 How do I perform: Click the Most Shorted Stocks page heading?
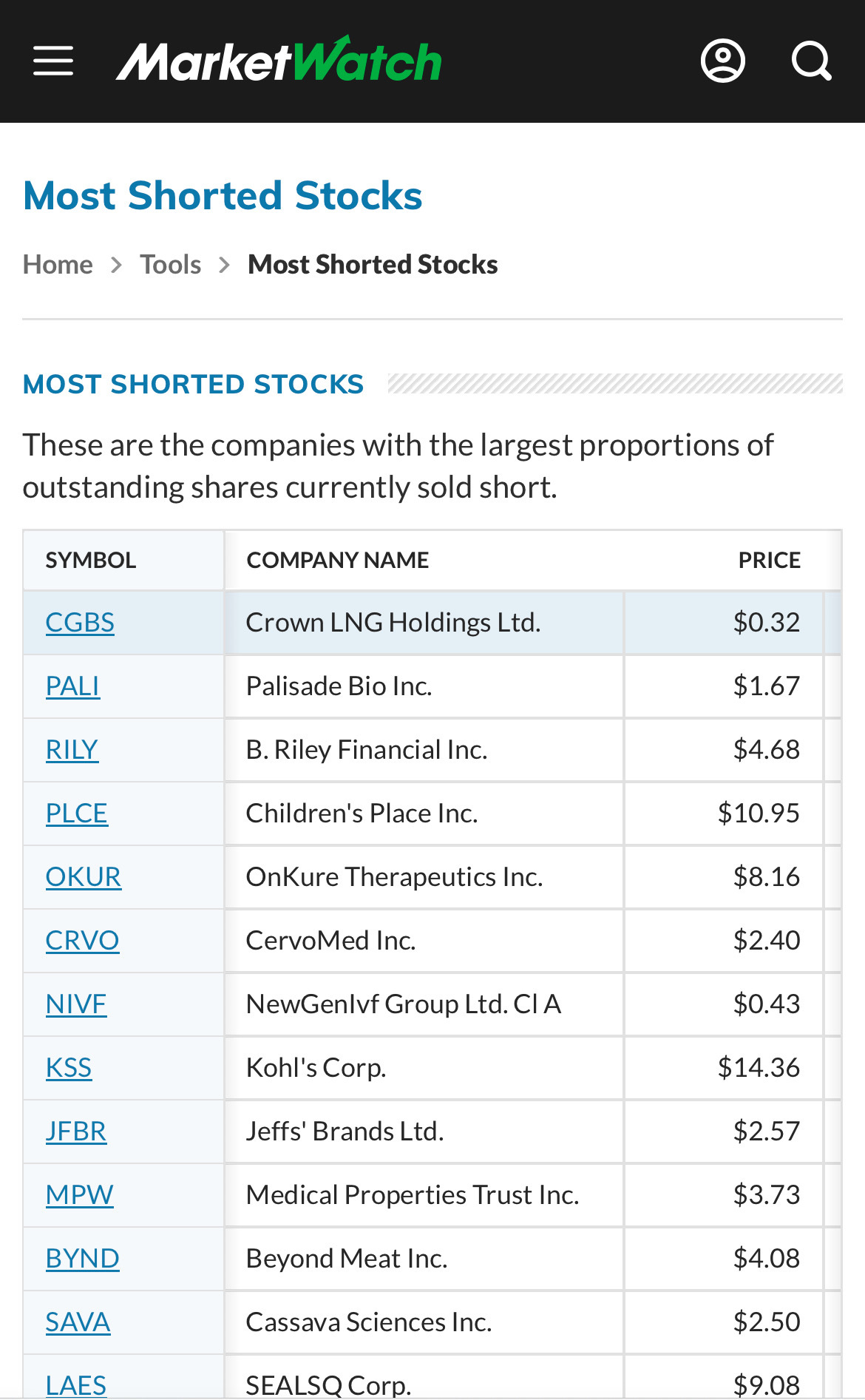coord(223,196)
